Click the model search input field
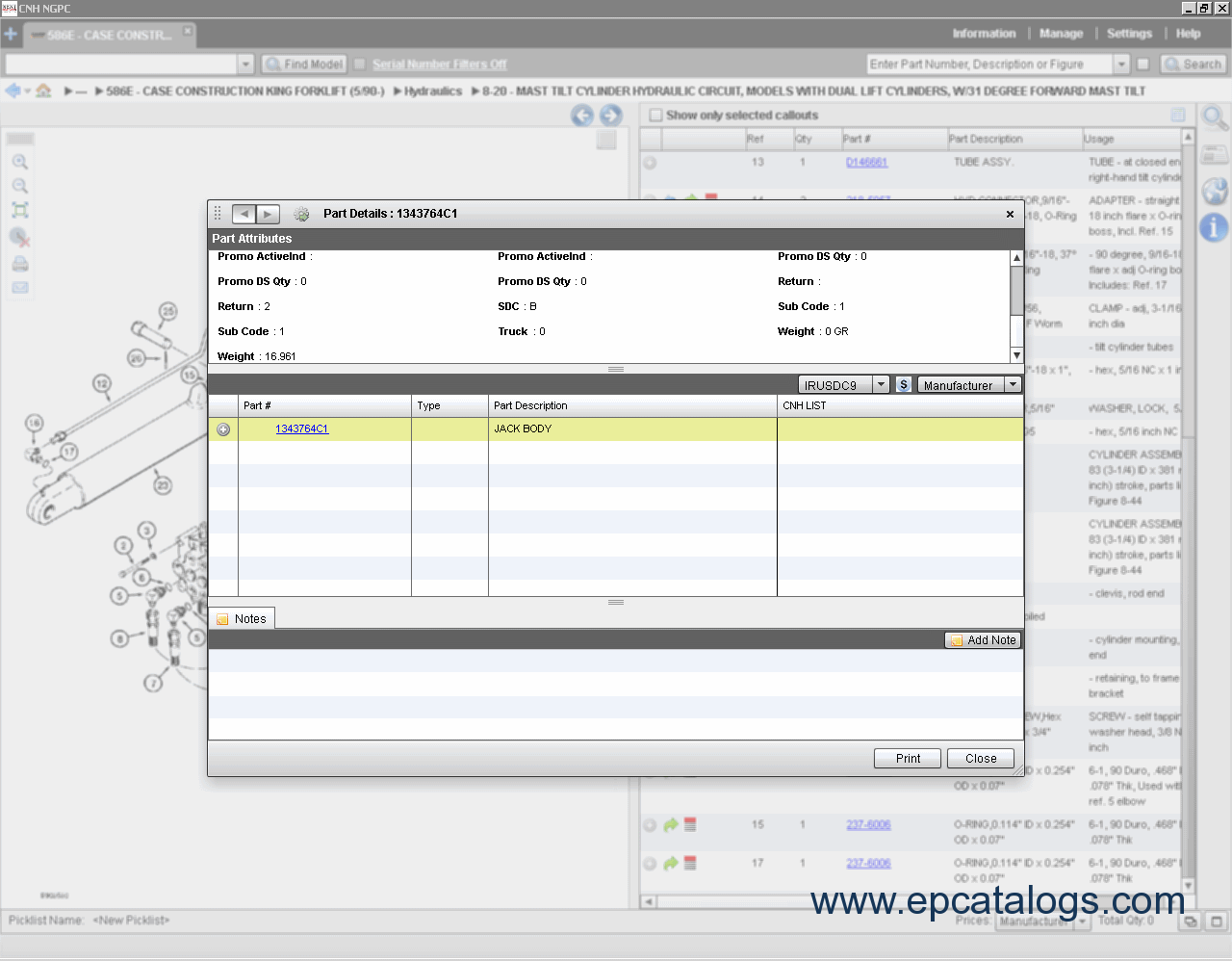The width and height of the screenshot is (1232, 961). [x=121, y=64]
